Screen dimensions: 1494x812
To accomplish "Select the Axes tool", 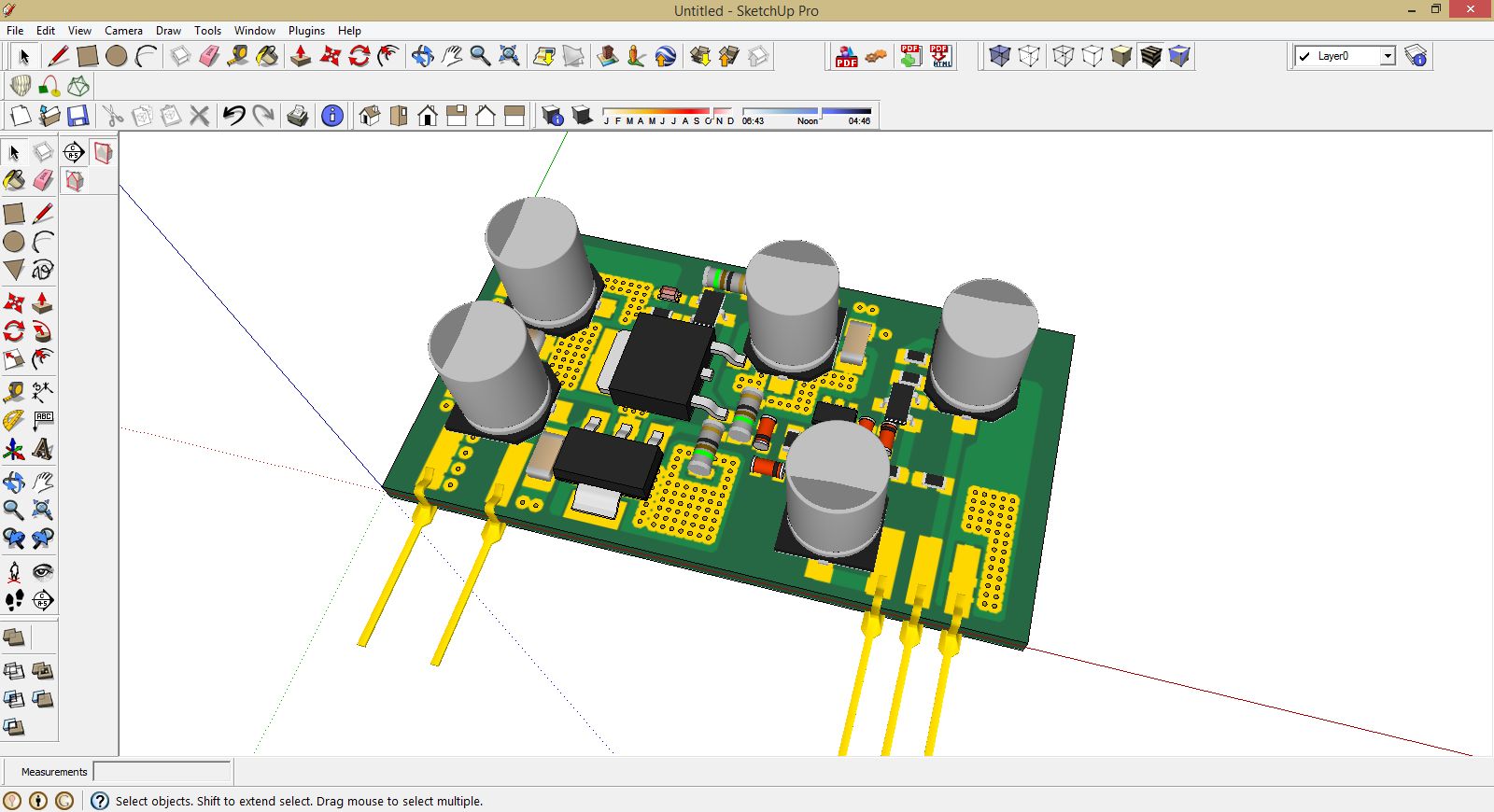I will (x=14, y=450).
